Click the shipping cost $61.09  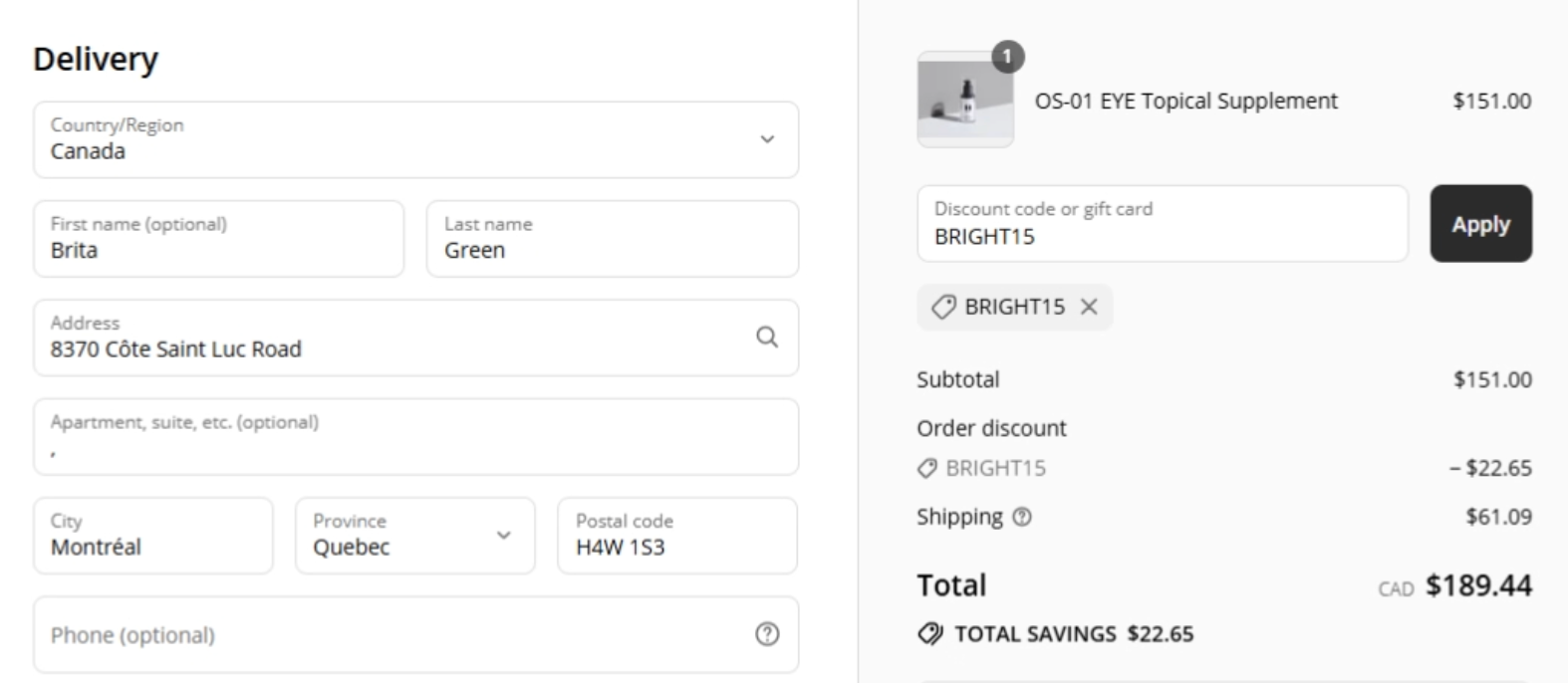point(1498,517)
